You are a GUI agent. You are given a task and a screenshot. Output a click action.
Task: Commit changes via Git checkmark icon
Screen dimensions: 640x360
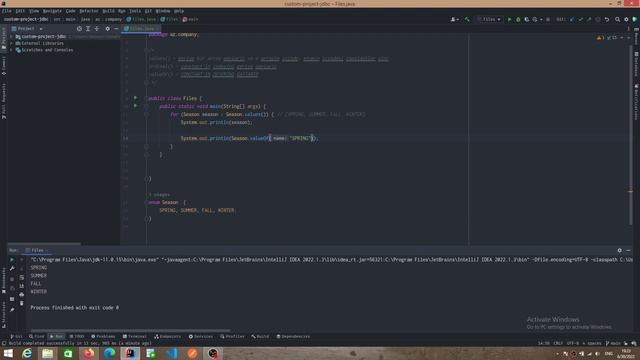point(580,19)
